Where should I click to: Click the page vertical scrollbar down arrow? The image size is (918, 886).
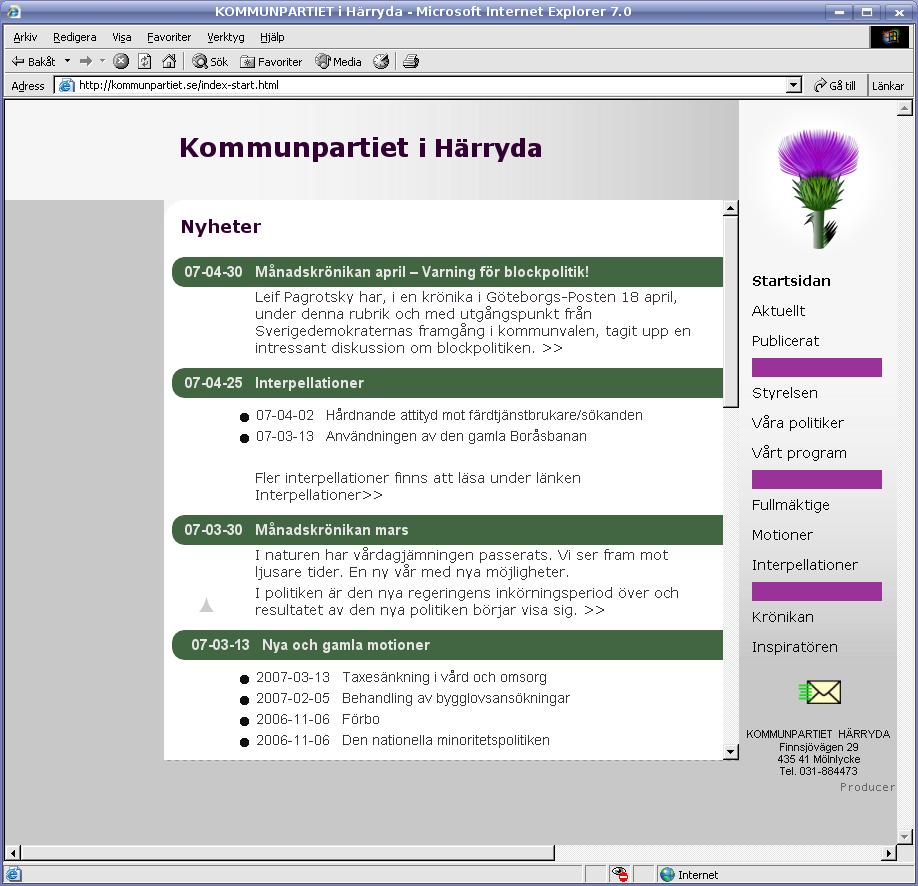tap(905, 837)
